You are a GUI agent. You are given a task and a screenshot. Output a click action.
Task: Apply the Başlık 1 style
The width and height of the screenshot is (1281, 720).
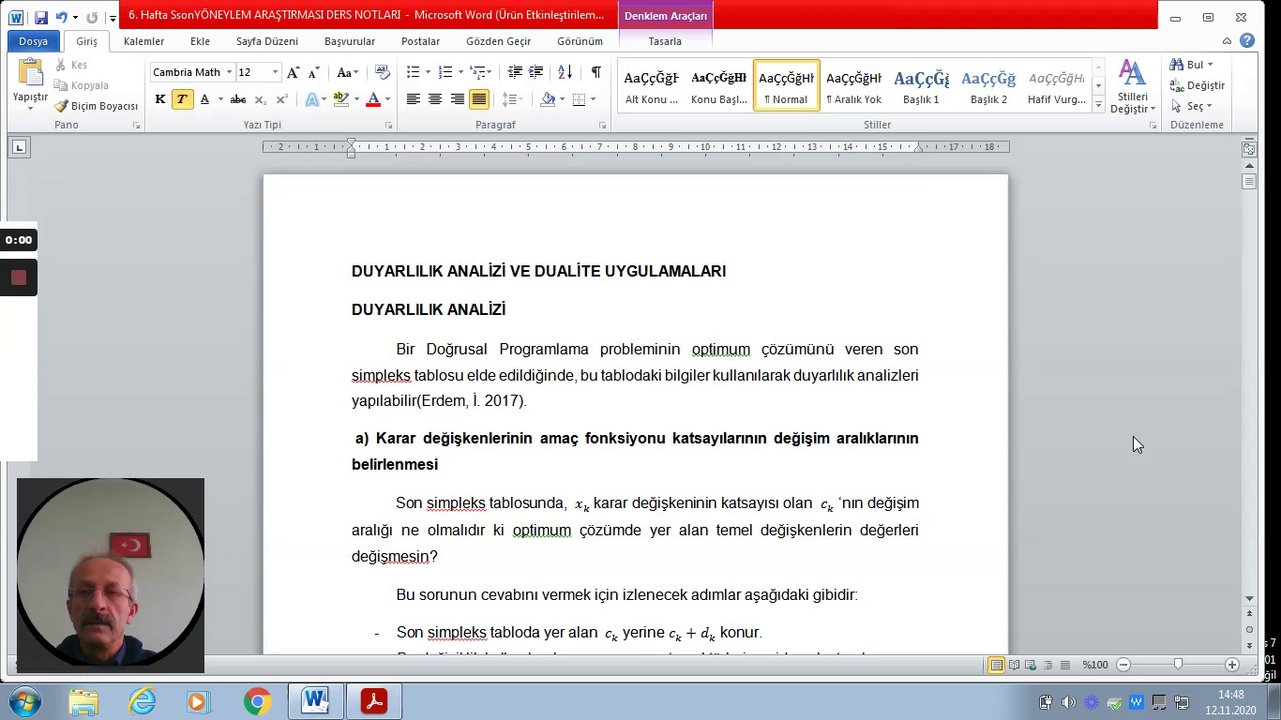tap(921, 86)
